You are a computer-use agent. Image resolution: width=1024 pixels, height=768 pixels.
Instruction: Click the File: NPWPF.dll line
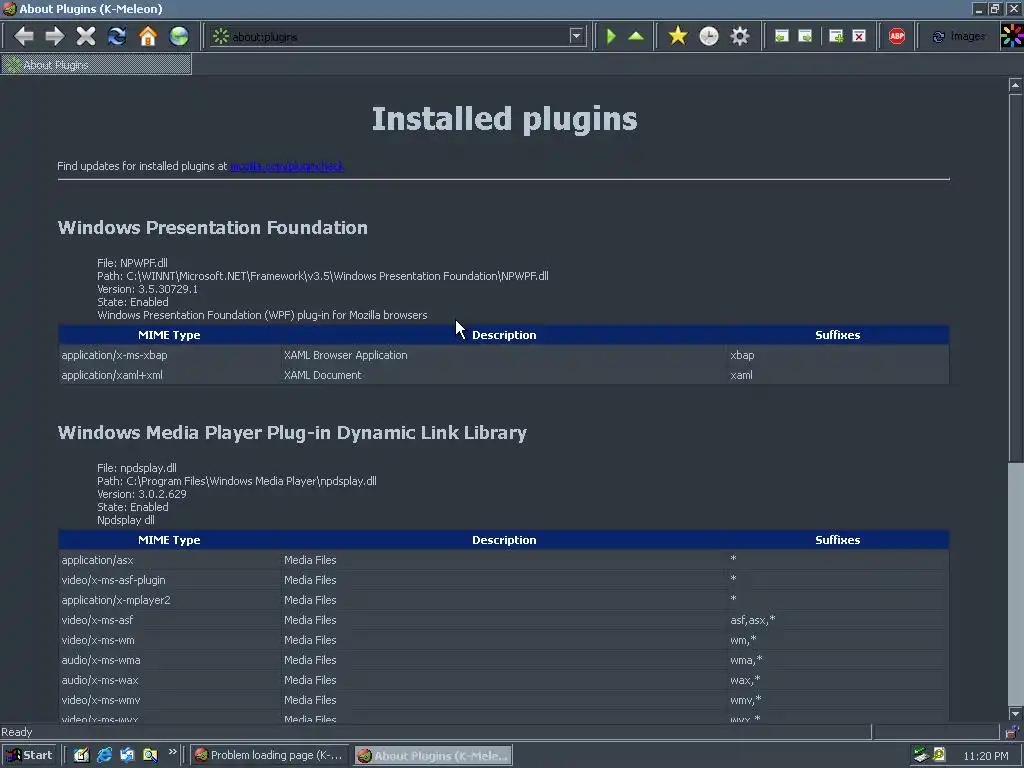132,263
